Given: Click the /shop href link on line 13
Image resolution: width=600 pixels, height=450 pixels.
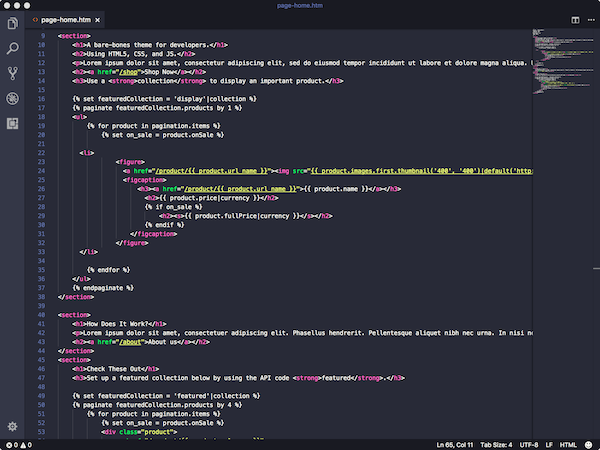Looking at the screenshot, I should (x=128, y=72).
